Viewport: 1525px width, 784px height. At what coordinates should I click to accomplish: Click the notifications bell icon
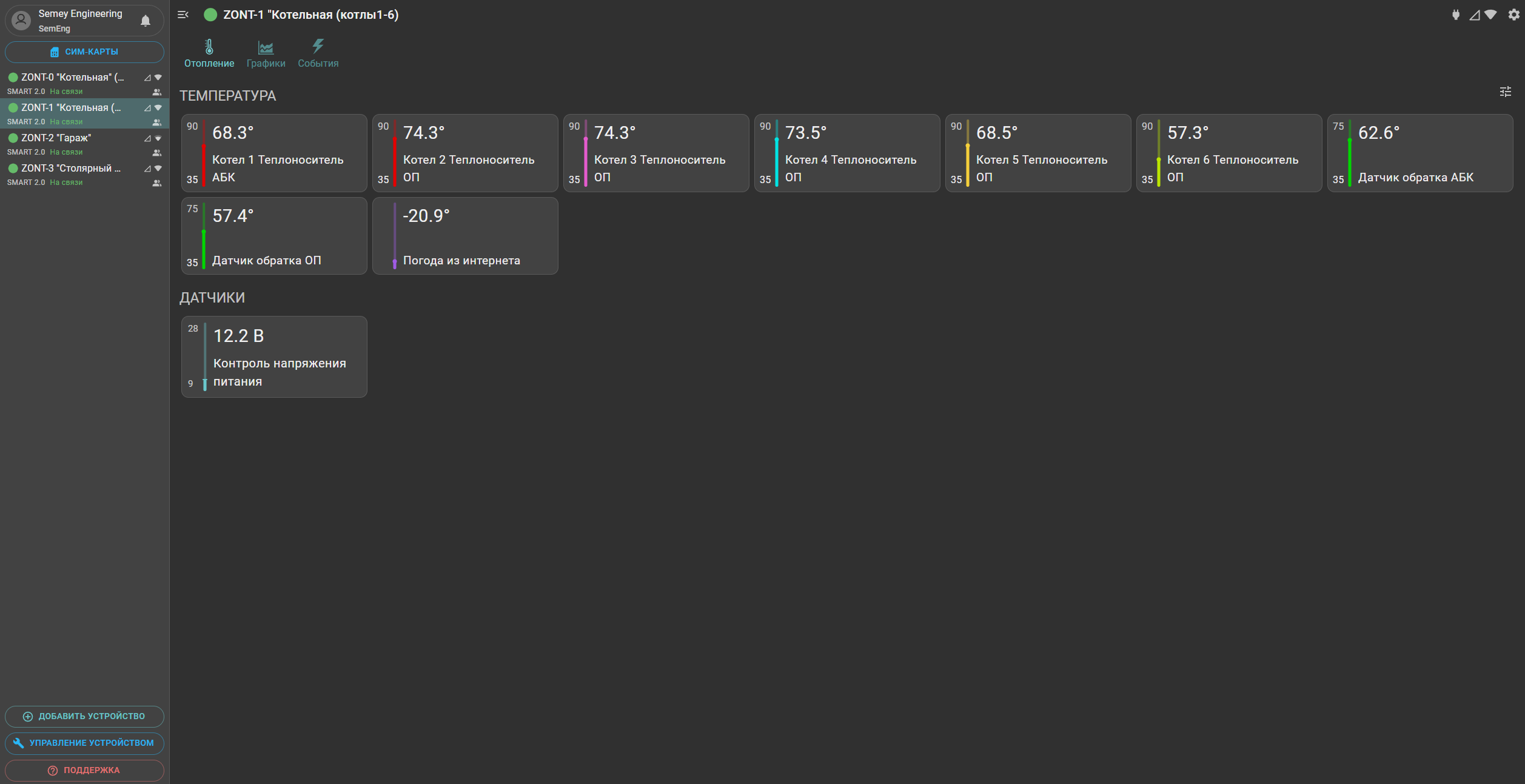point(146,21)
